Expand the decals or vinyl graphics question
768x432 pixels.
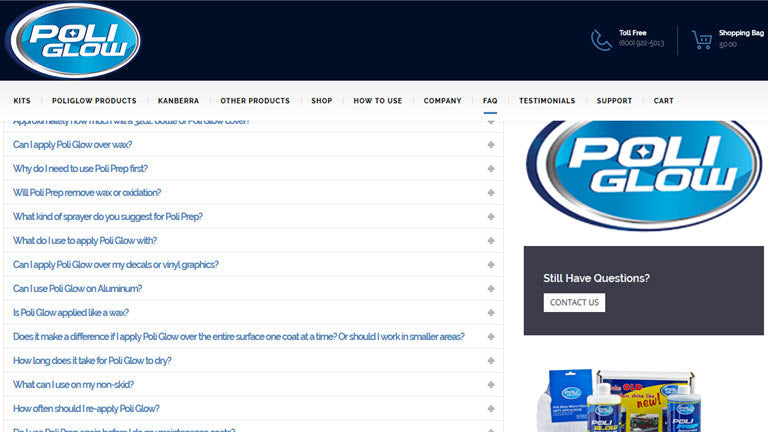pos(254,264)
